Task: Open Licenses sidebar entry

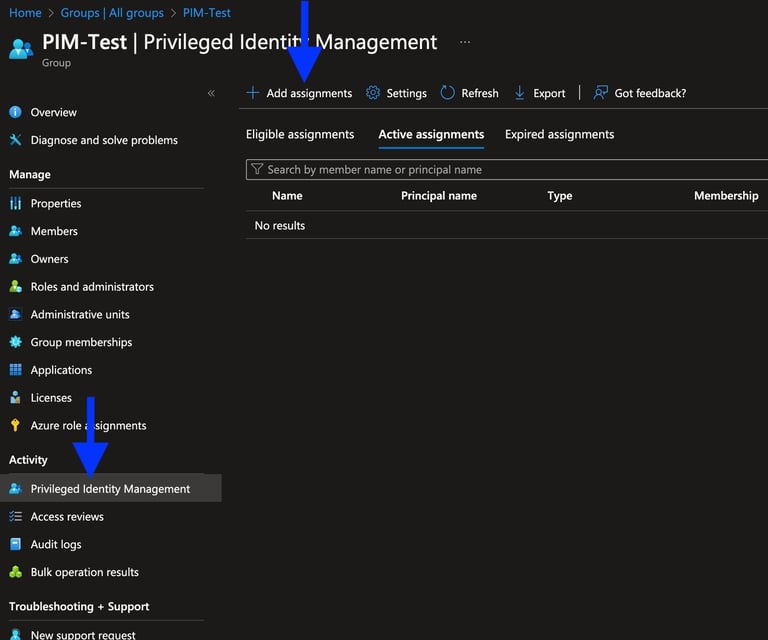Action: pos(51,398)
